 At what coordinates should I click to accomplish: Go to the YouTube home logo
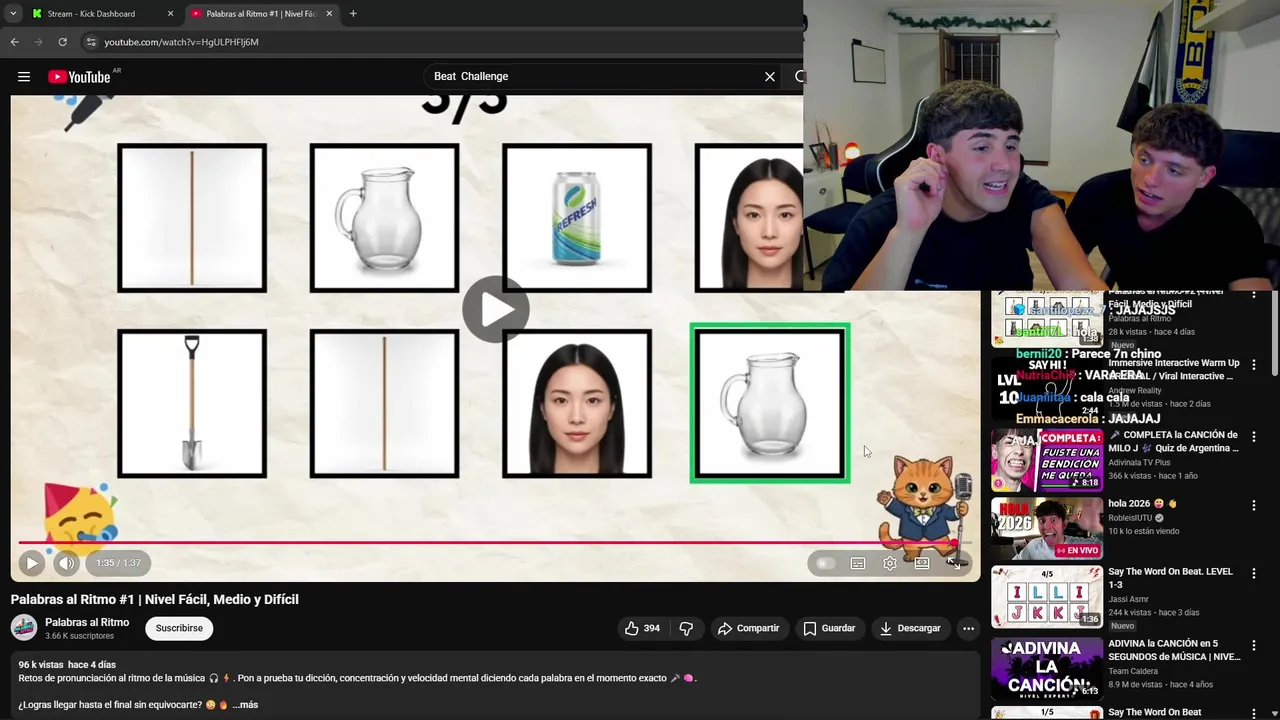[79, 77]
